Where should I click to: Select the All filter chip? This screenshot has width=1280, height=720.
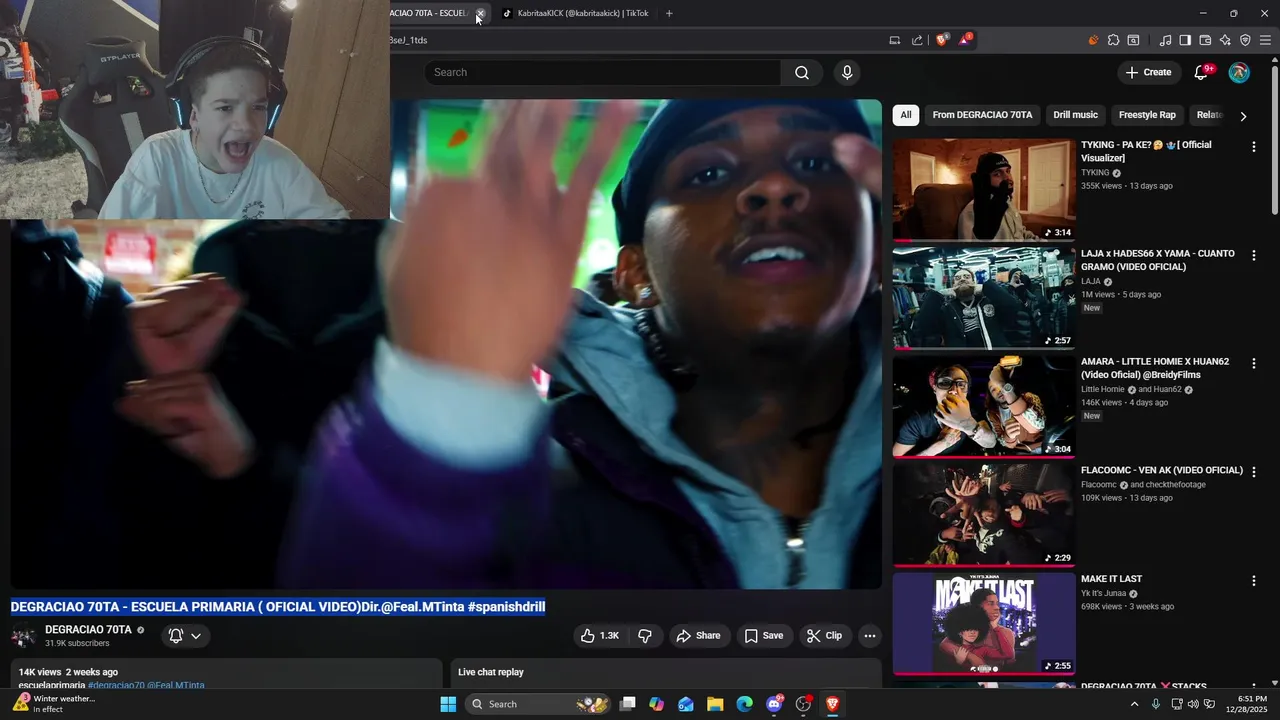pos(905,115)
